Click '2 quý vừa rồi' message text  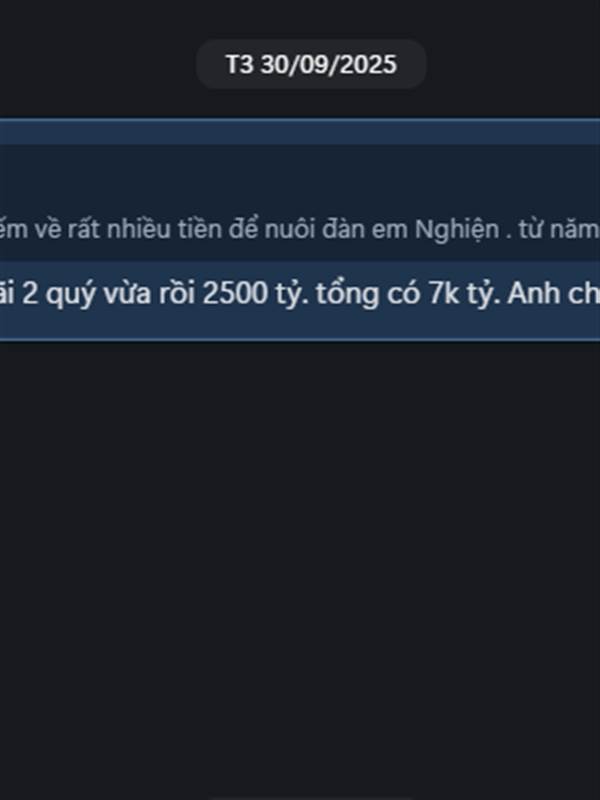(109, 294)
